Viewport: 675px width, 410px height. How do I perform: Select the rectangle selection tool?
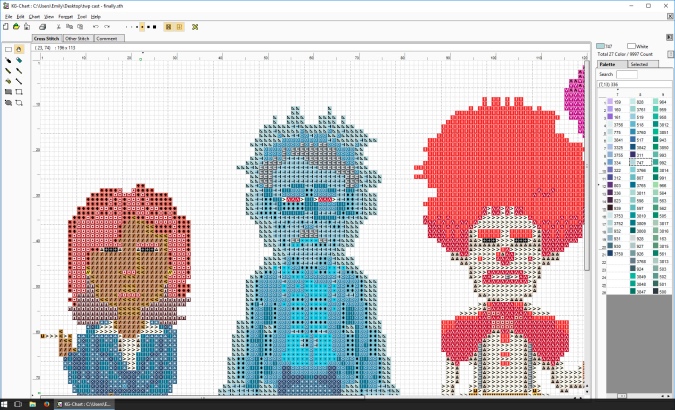(x=8, y=49)
